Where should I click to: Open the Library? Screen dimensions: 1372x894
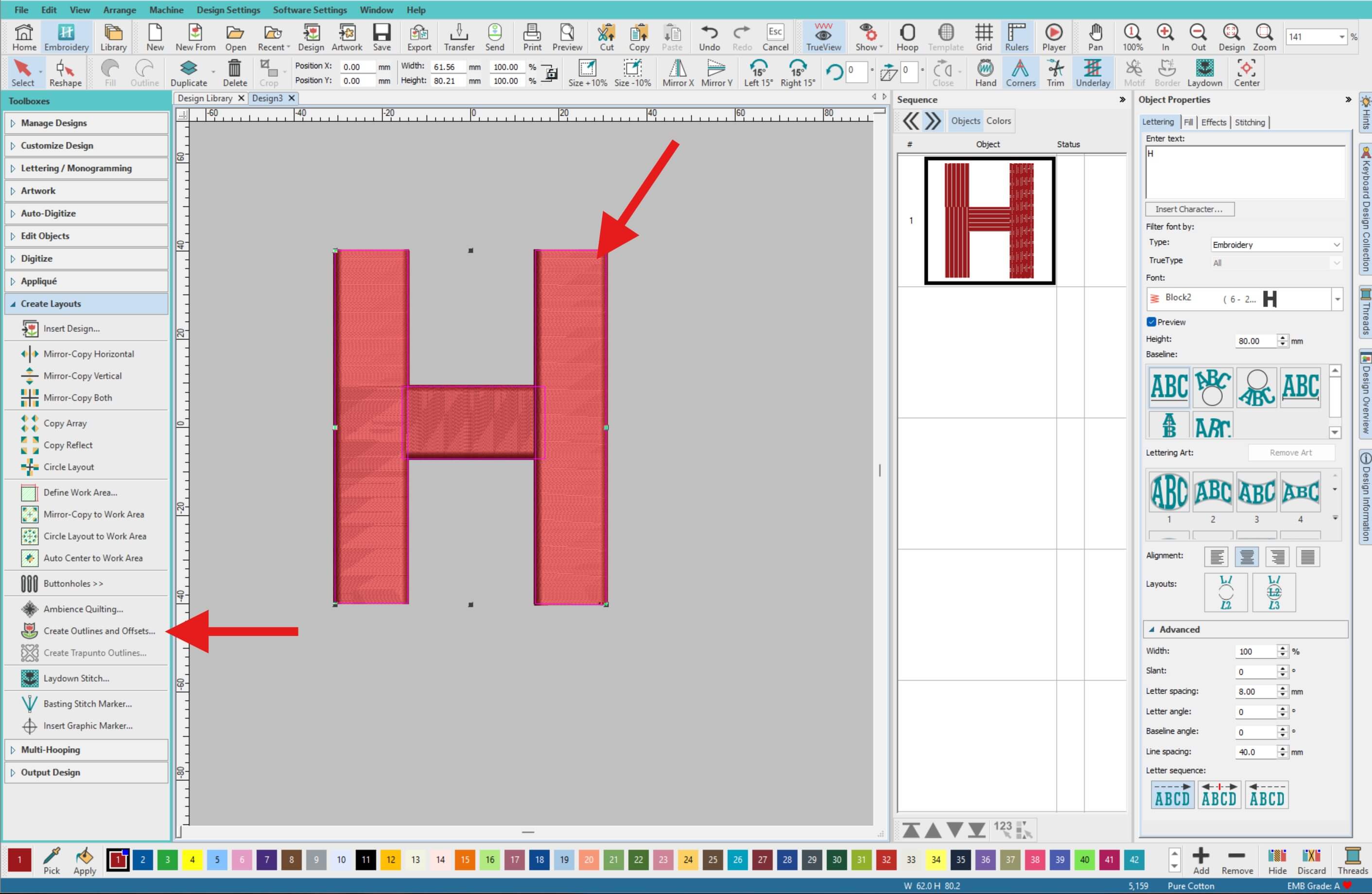(x=113, y=37)
